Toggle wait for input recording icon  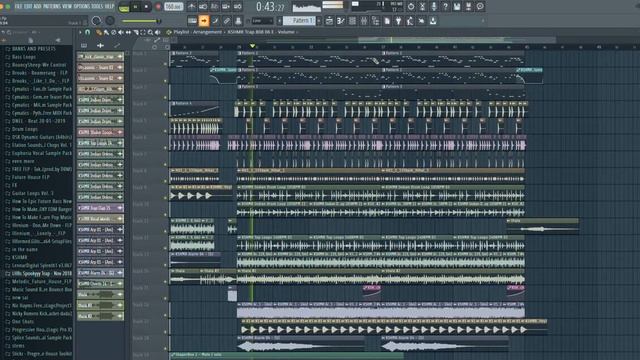click(x=203, y=7)
